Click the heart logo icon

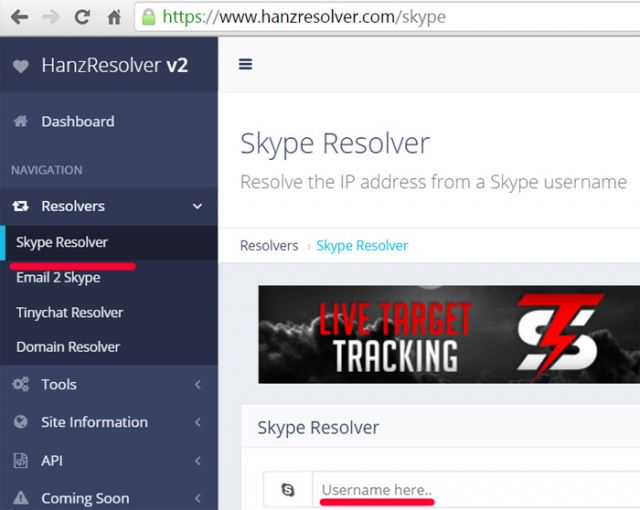click(21, 66)
